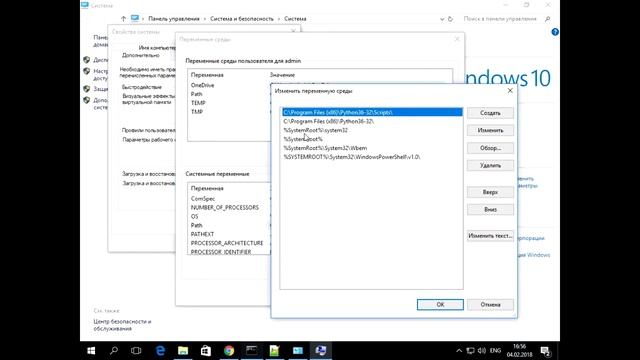The image size is (640, 360).
Task: Click Переменная column header in user variables
Action: [207, 75]
